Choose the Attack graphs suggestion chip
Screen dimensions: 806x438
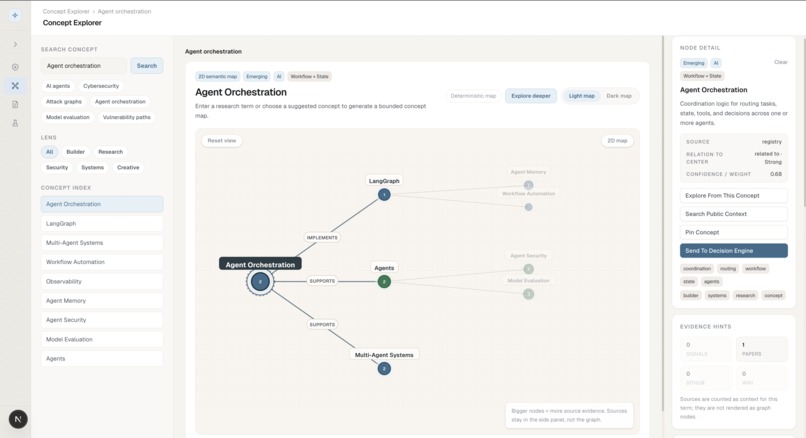[x=64, y=102]
